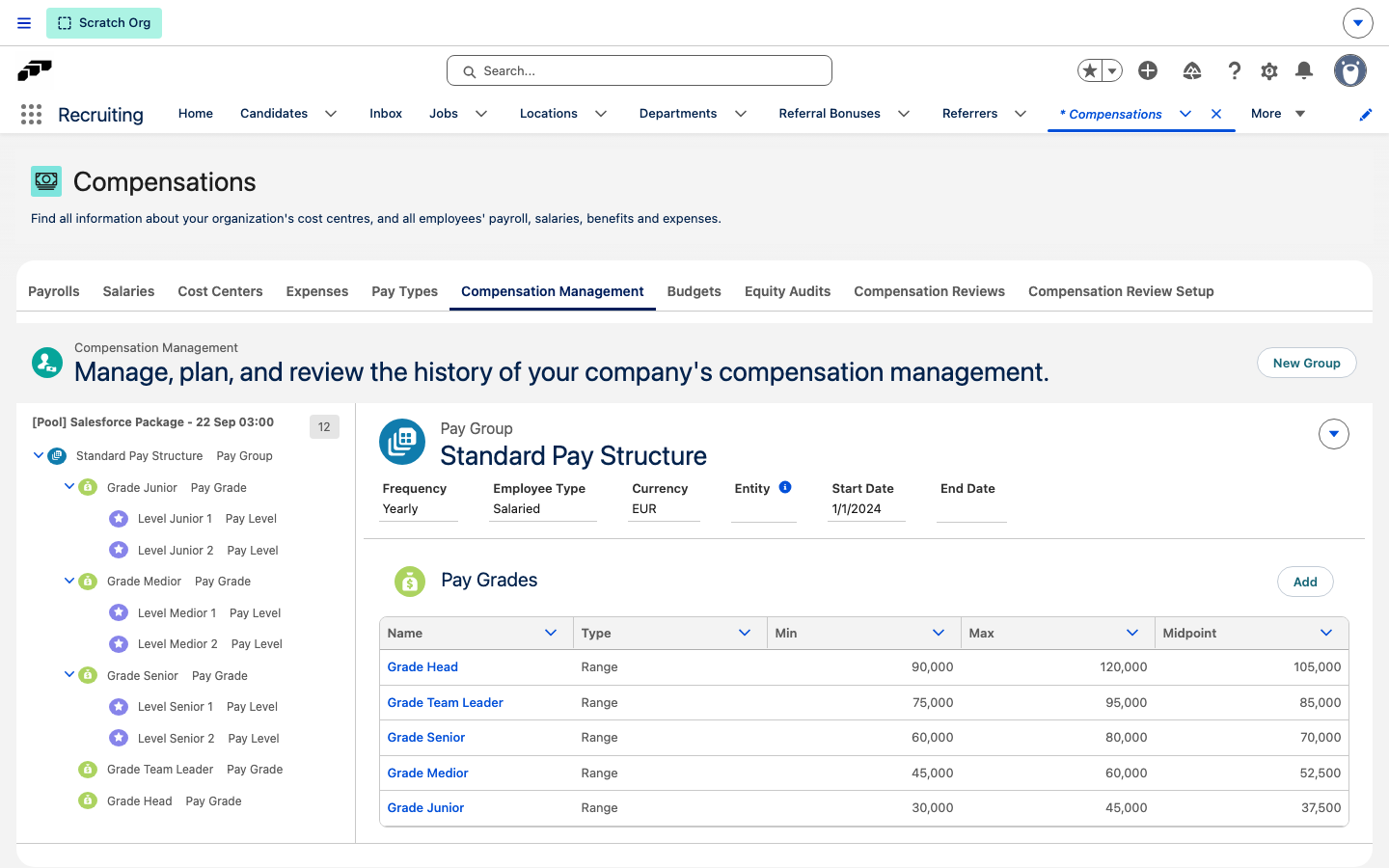
Task: Open the Midpoint column dropdown chevron
Action: pyautogui.click(x=1326, y=633)
